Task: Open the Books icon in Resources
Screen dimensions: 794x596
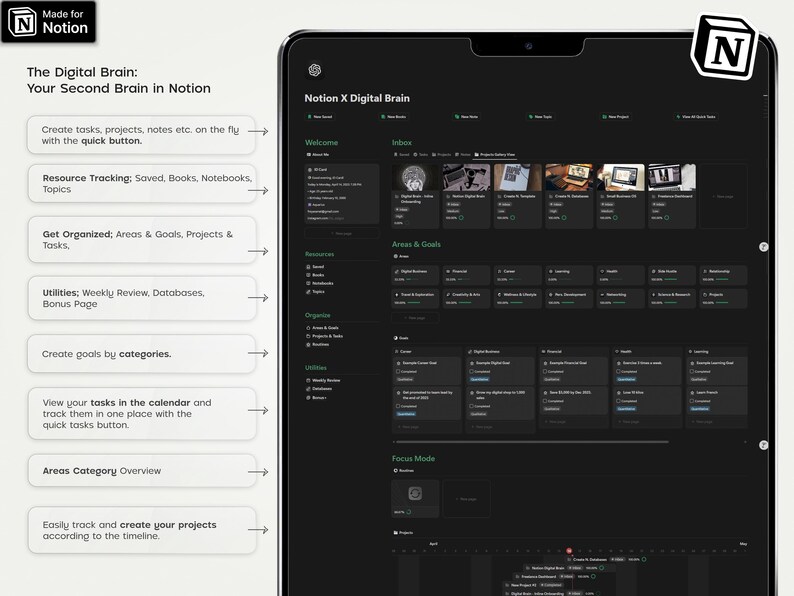Action: [x=308, y=275]
